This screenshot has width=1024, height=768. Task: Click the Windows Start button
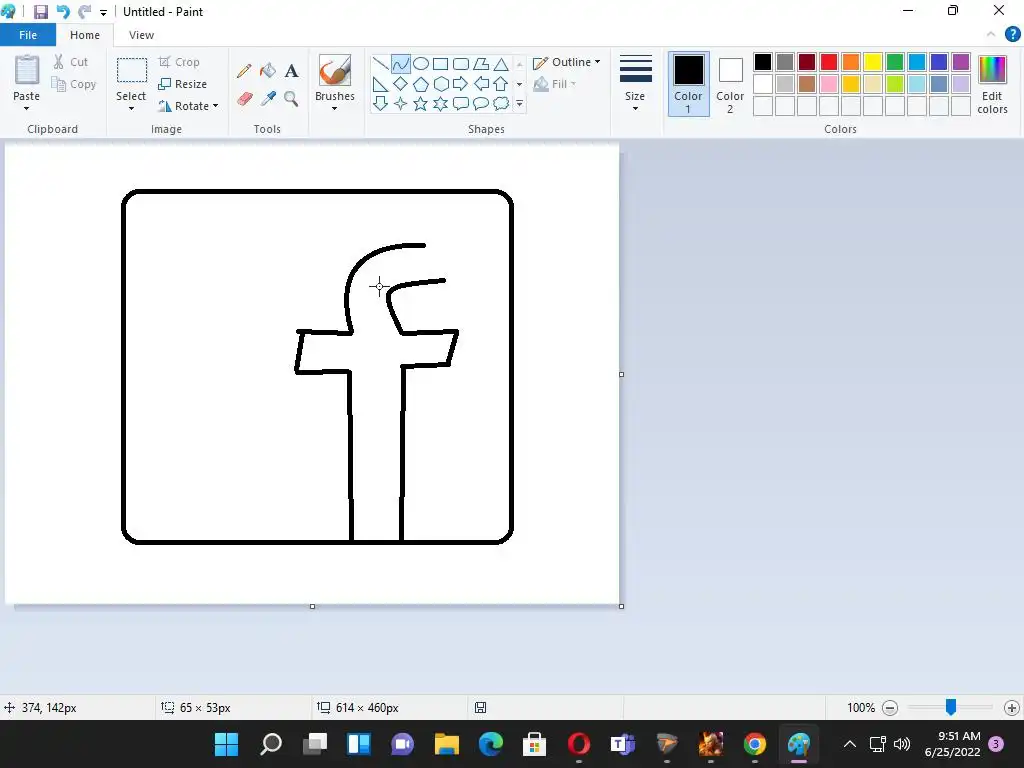[227, 744]
